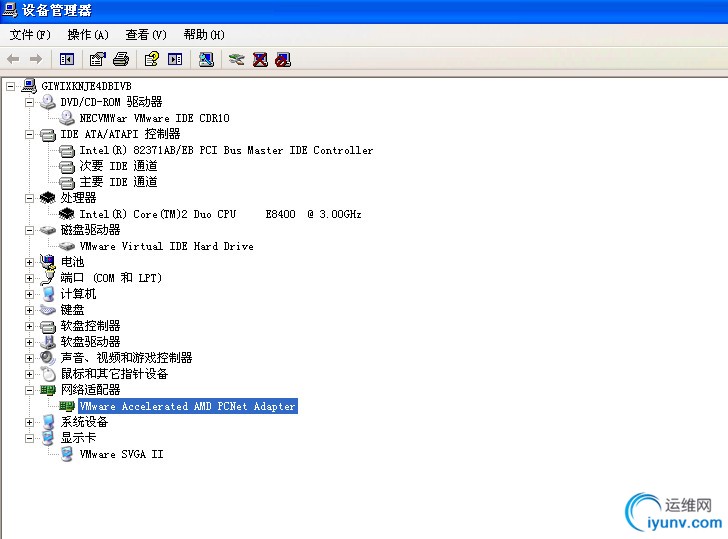
Task: Expand the 声音、视频和游戏控制器 category
Action: point(29,358)
